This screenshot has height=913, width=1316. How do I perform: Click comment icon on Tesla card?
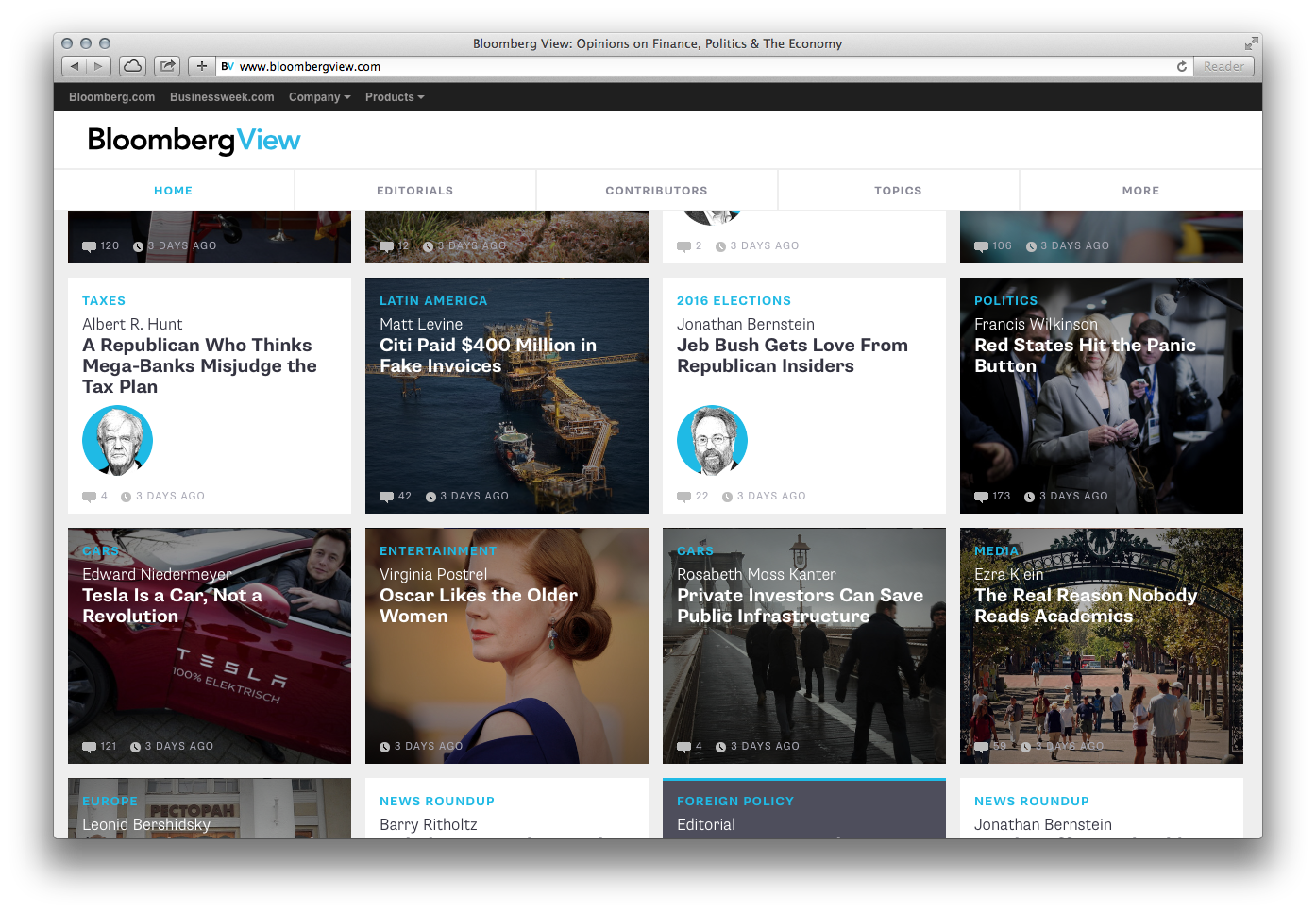[89, 747]
